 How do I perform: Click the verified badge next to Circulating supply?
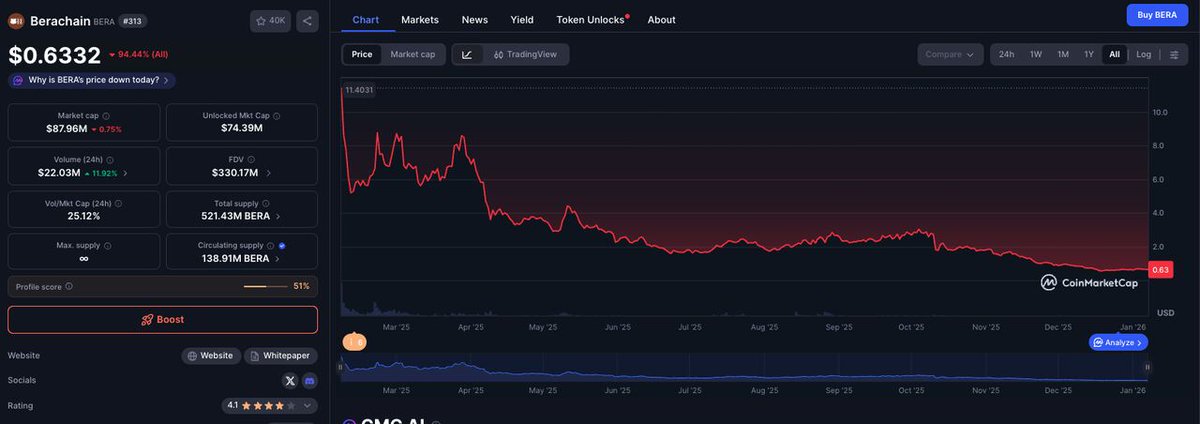(x=283, y=245)
